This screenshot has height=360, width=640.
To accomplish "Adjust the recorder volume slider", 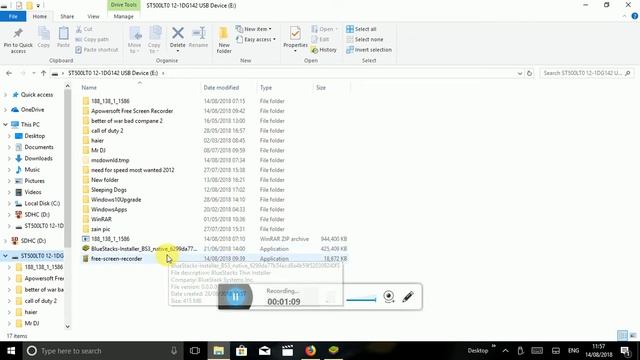I will [361, 300].
